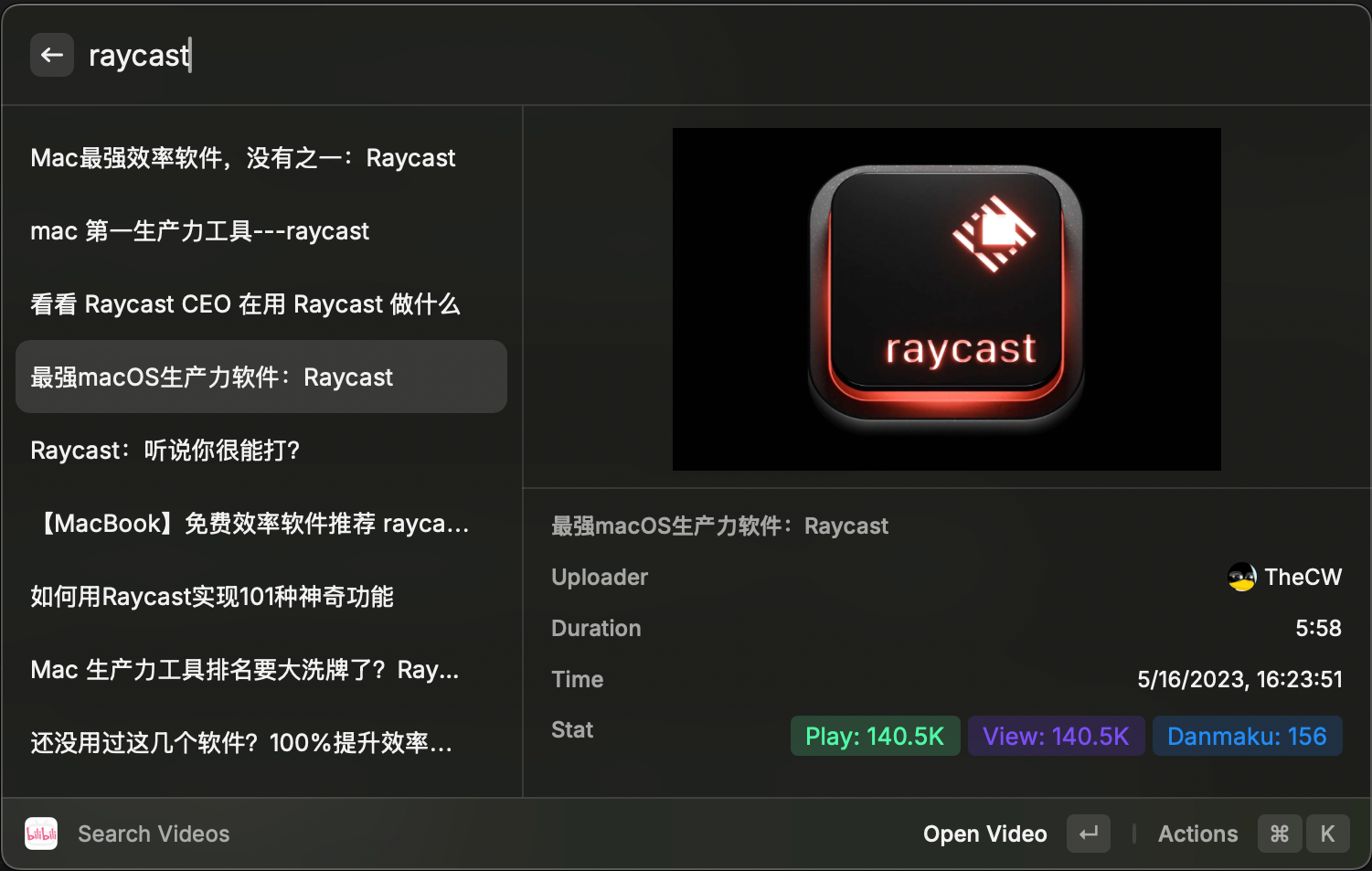Click the bilibili logo icon
Viewport: 1372px width, 871px height.
tap(41, 834)
